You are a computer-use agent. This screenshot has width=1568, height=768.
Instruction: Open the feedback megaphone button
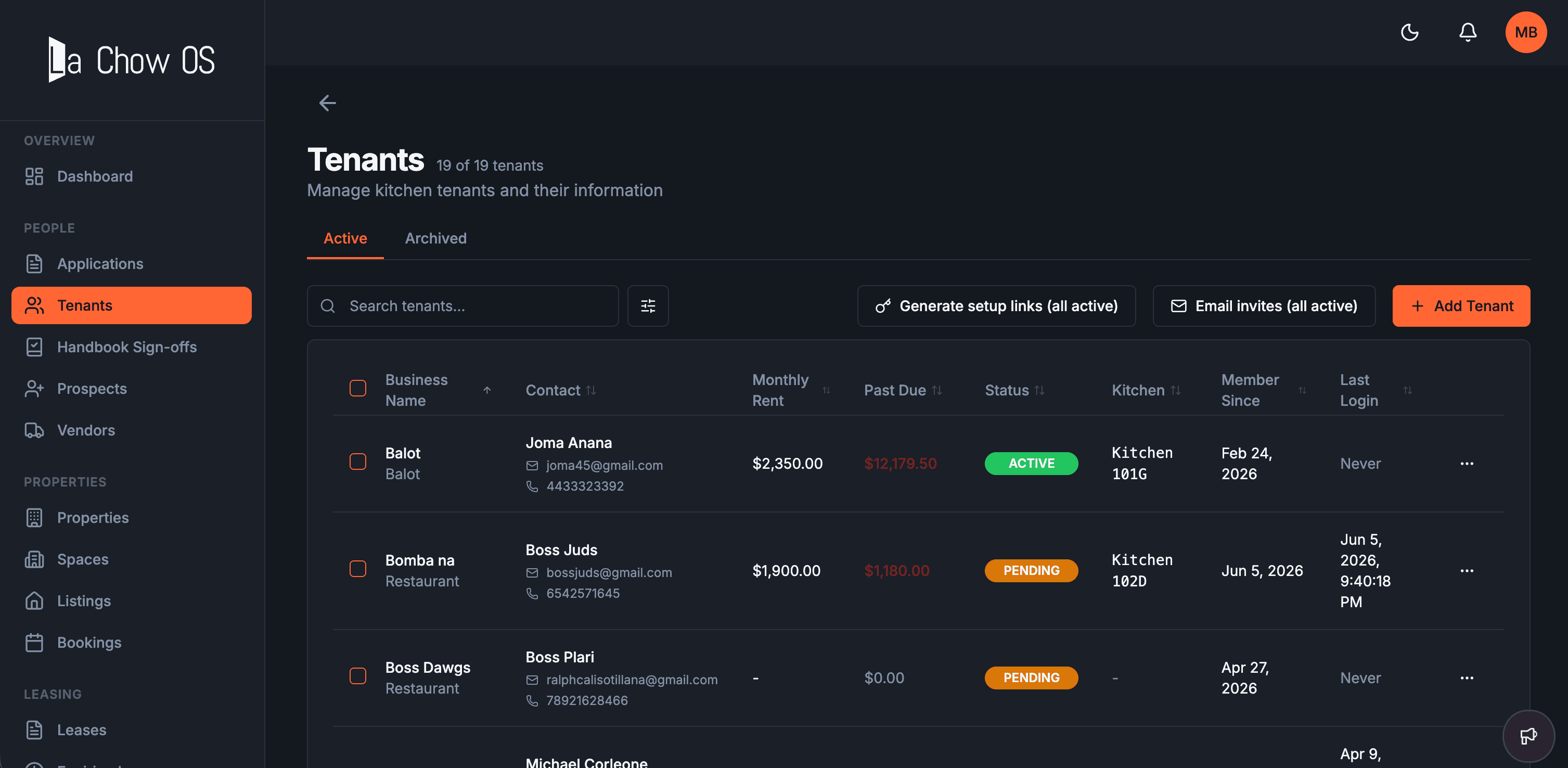point(1528,736)
